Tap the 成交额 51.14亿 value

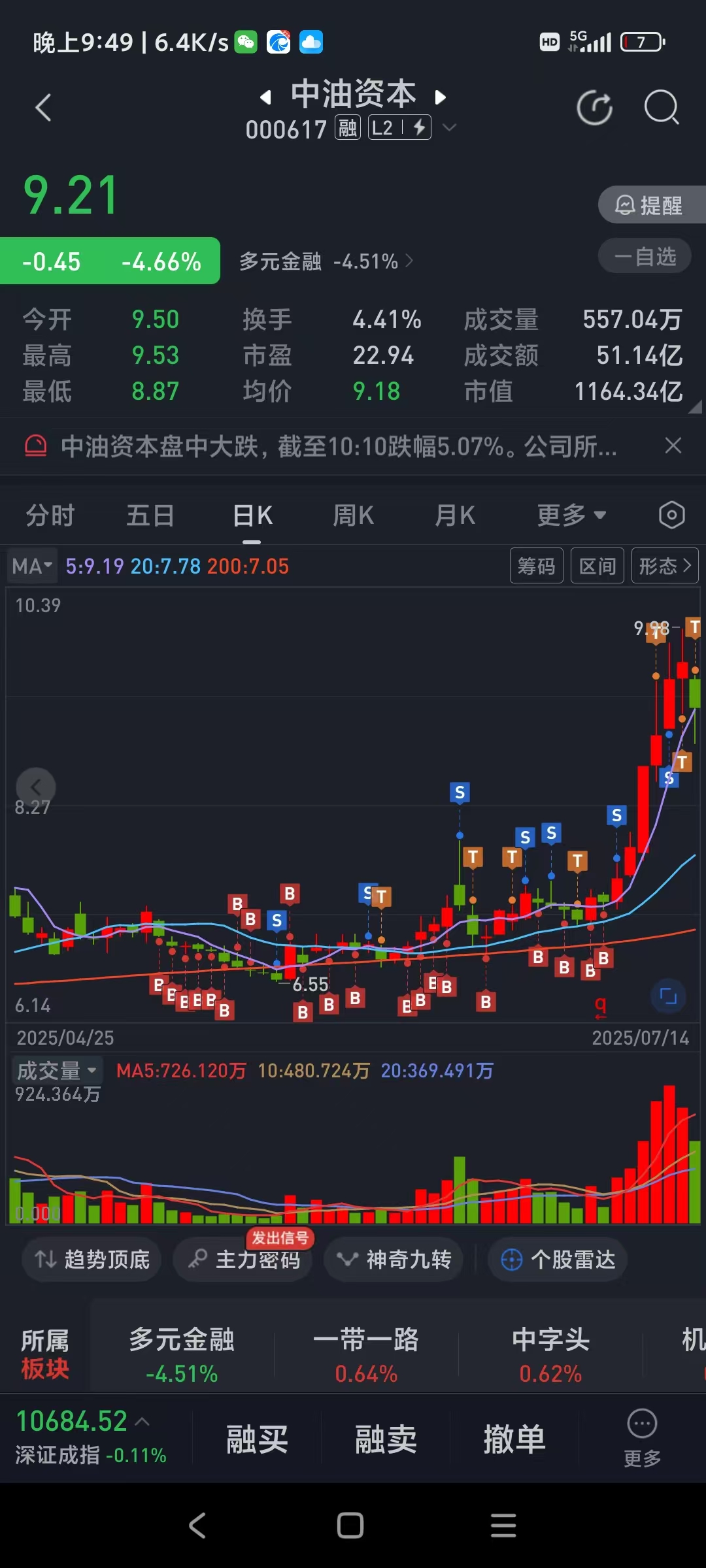point(639,355)
